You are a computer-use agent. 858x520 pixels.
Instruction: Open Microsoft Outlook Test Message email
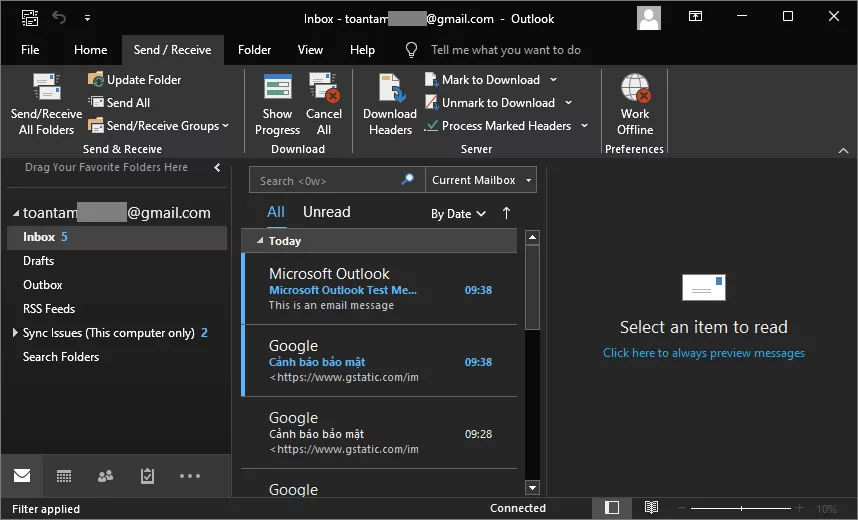380,289
